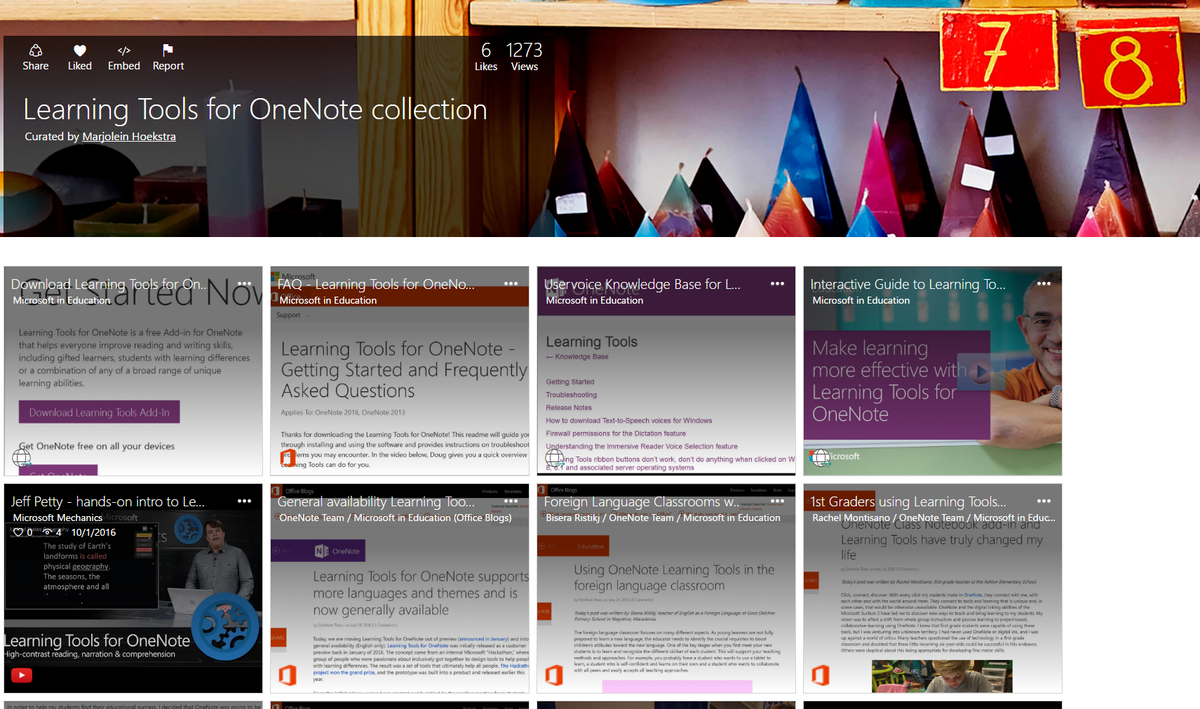1200x709 pixels.
Task: Click the 6 Likes counter
Action: [x=486, y=57]
